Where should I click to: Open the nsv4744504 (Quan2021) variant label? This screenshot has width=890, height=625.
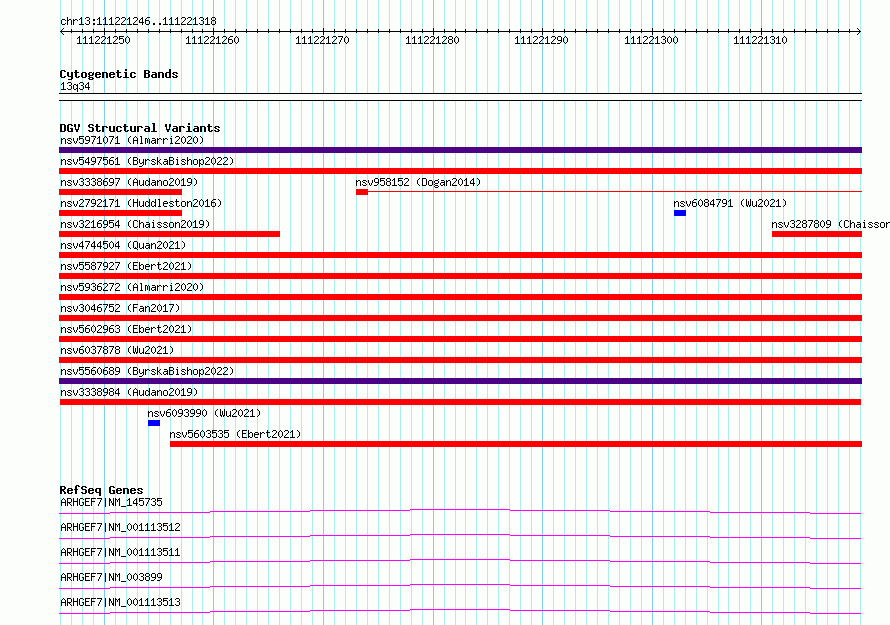(123, 245)
